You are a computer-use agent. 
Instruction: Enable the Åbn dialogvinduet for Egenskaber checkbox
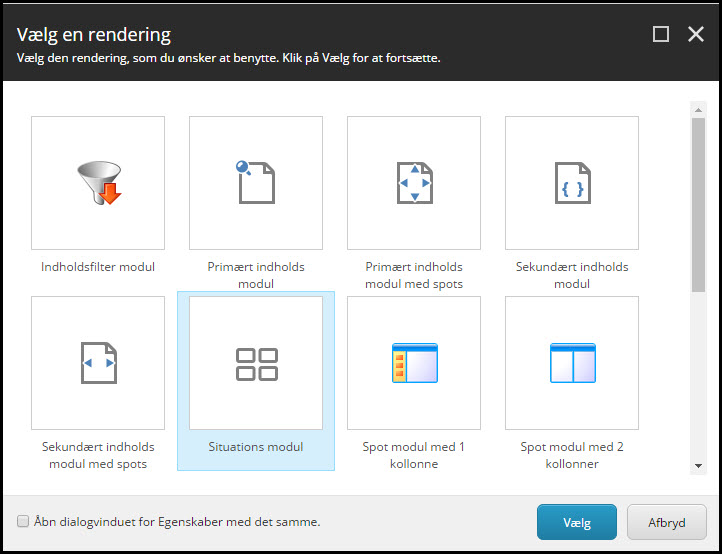click(x=23, y=521)
